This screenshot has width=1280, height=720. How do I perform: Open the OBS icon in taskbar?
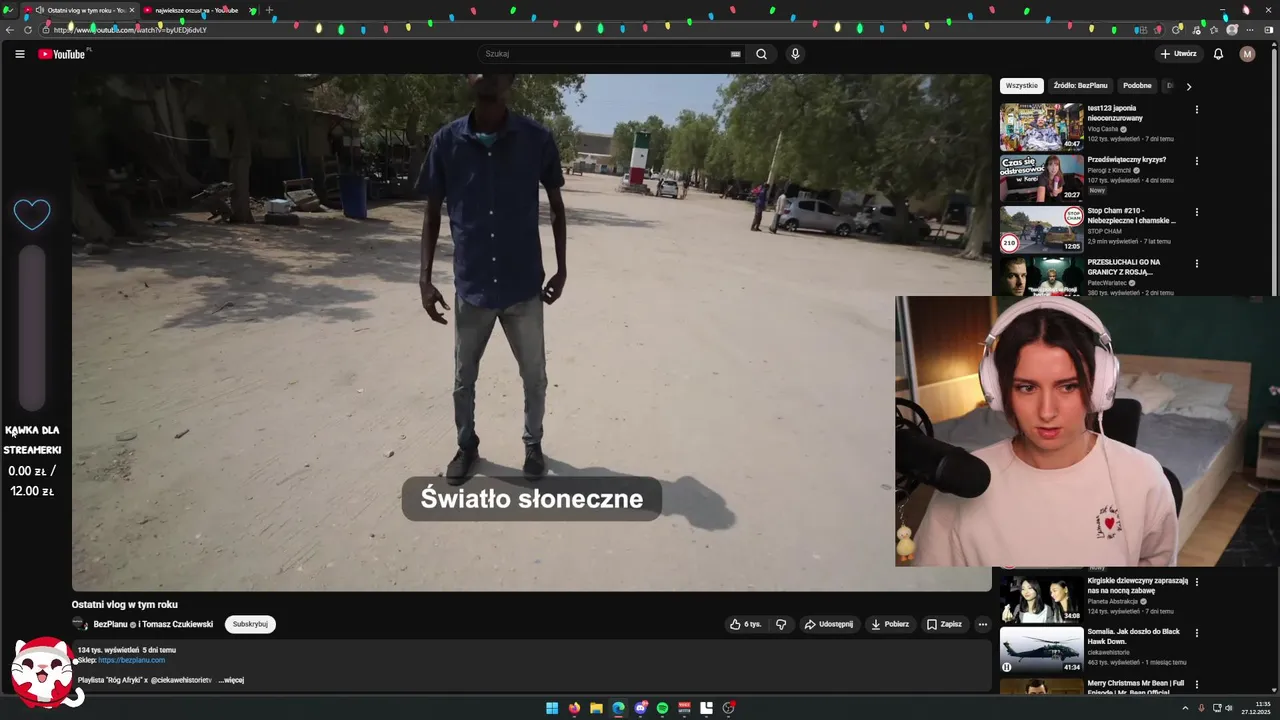coord(729,708)
